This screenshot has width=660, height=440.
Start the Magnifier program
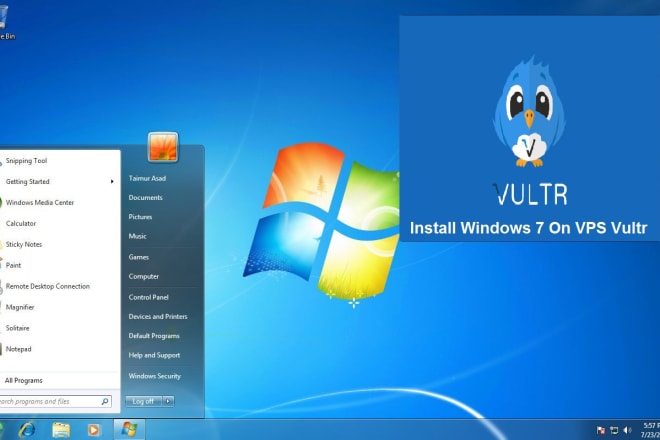tap(20, 307)
